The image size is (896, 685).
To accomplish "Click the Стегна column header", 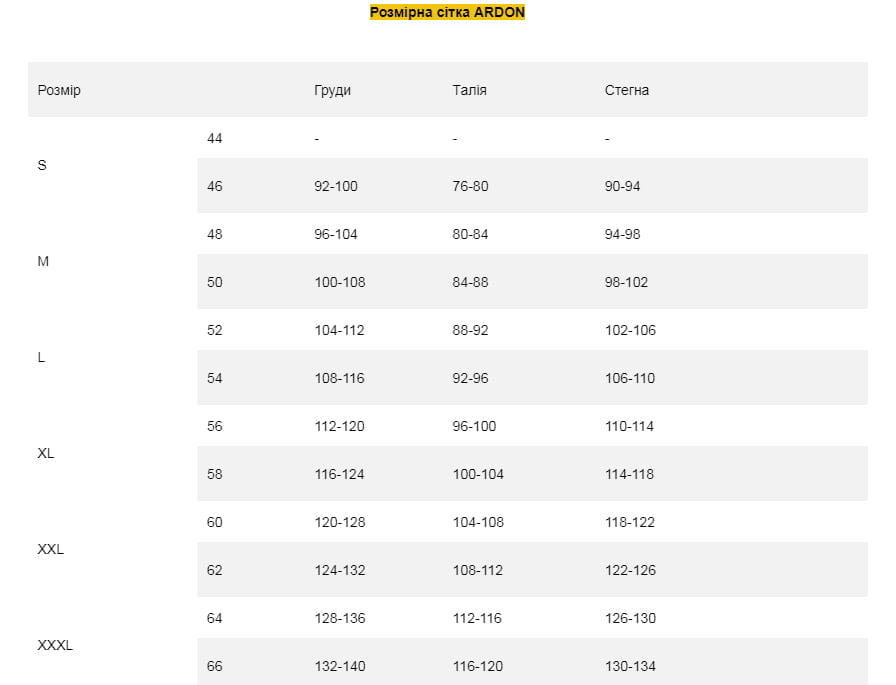I will (x=627, y=90).
